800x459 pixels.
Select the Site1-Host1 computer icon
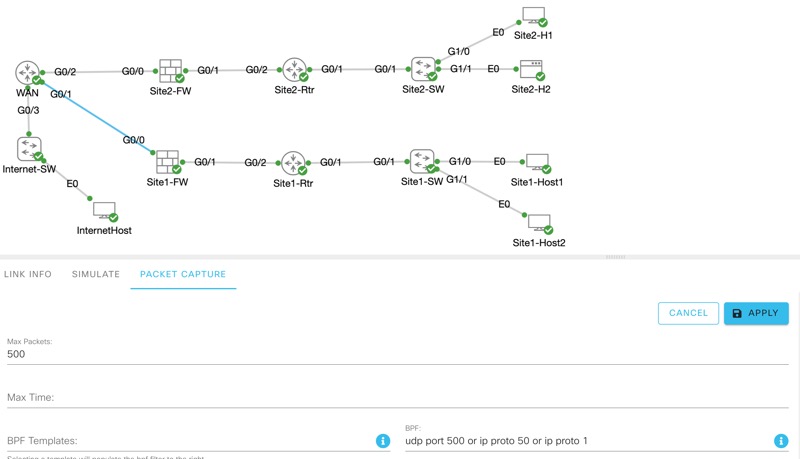click(x=537, y=163)
